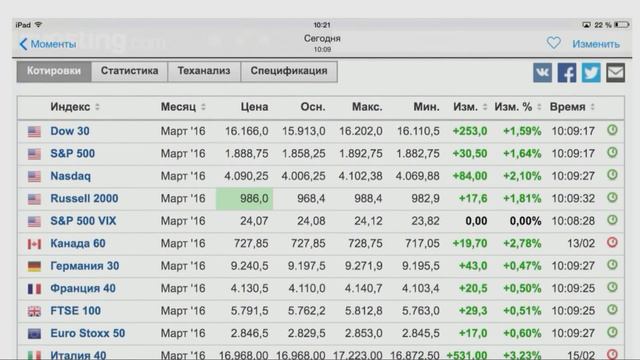Image resolution: width=640 pixels, height=360 pixels.
Task: Open the Euro Stoxx 50 link
Action: 88,333
